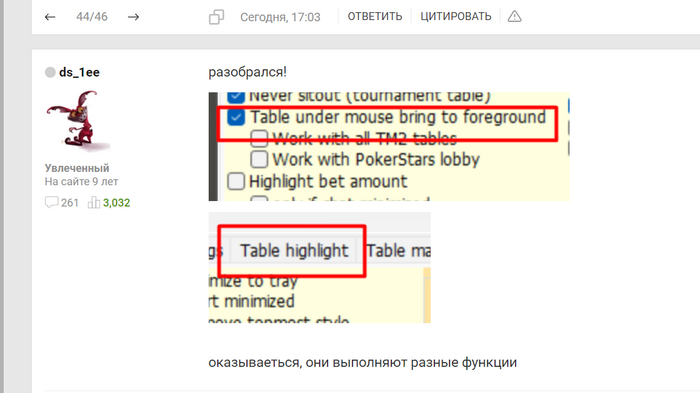700x393 pixels.
Task: Report post using warning triangle icon
Action: click(x=514, y=17)
